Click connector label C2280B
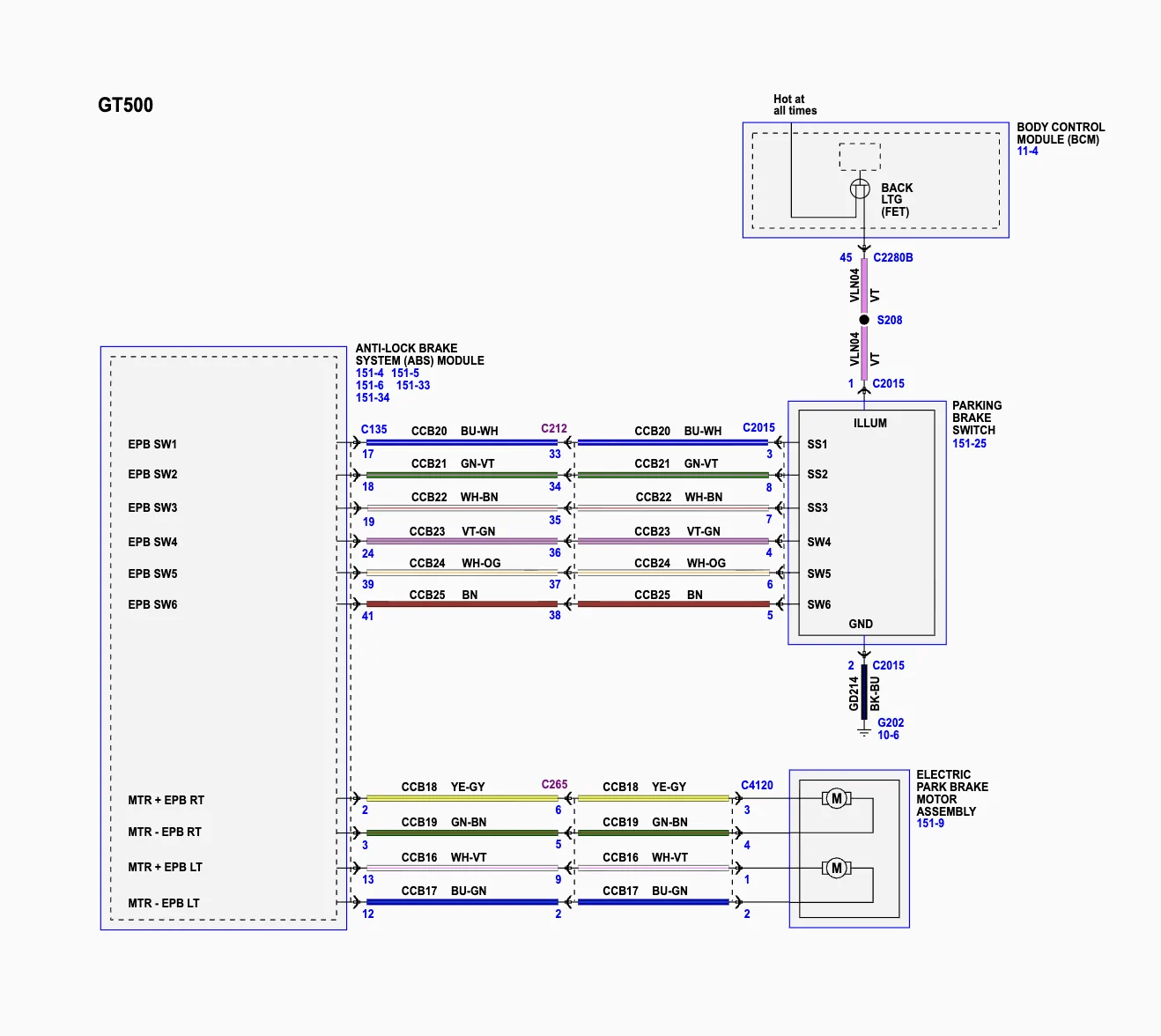 (x=893, y=258)
